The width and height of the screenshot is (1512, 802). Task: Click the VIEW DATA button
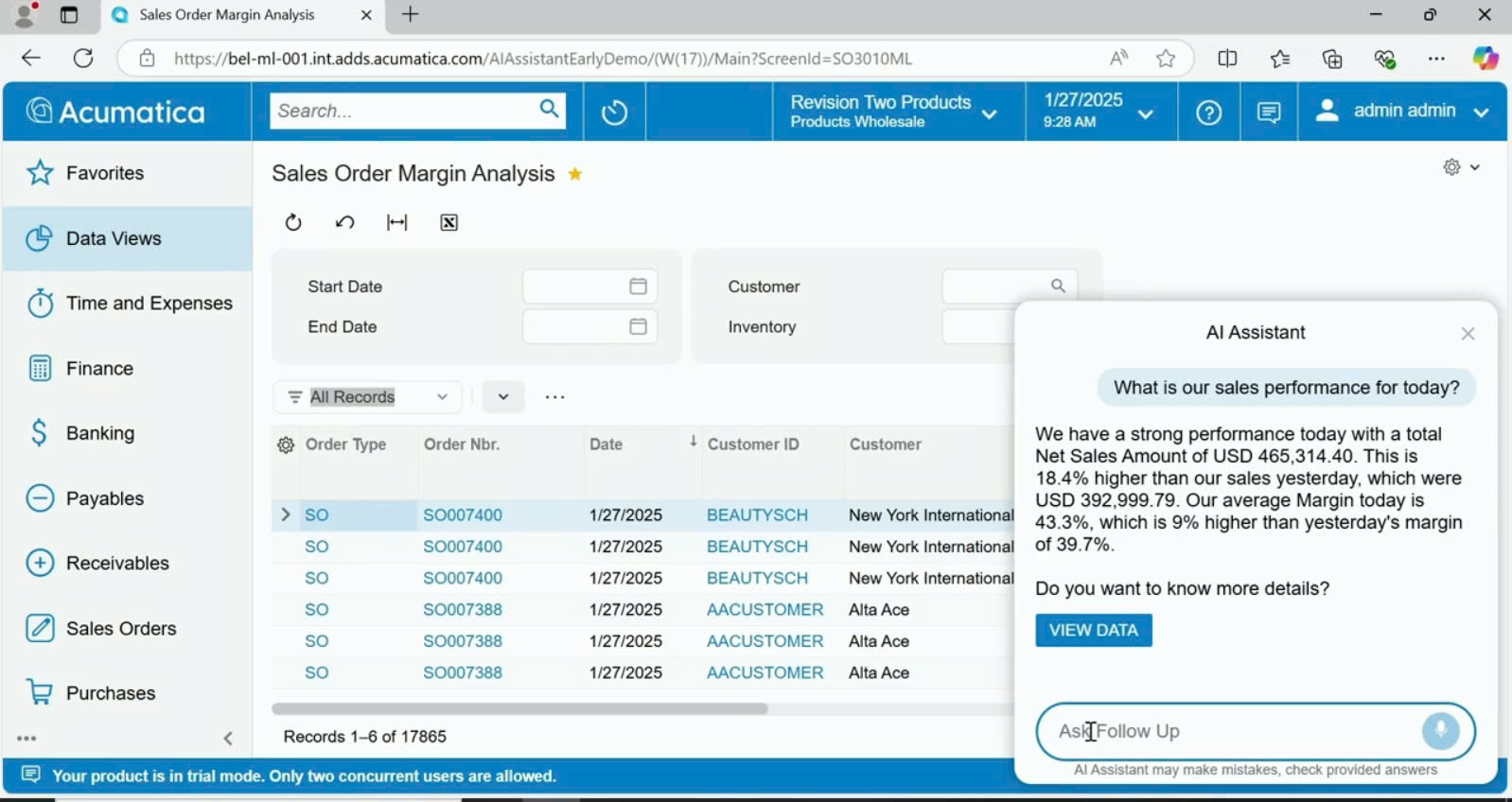click(1094, 631)
